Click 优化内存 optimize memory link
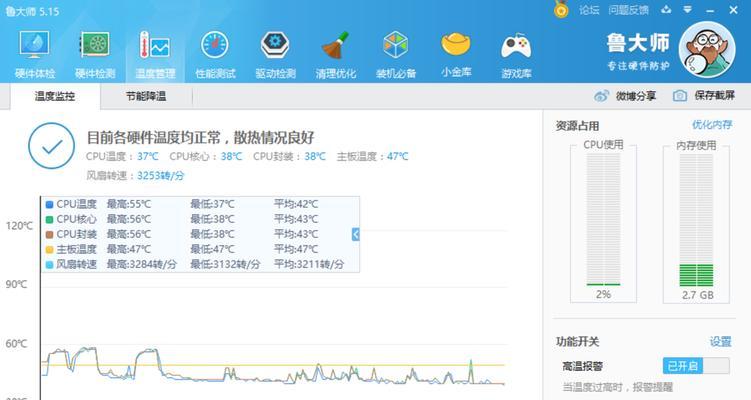 pyautogui.click(x=712, y=125)
